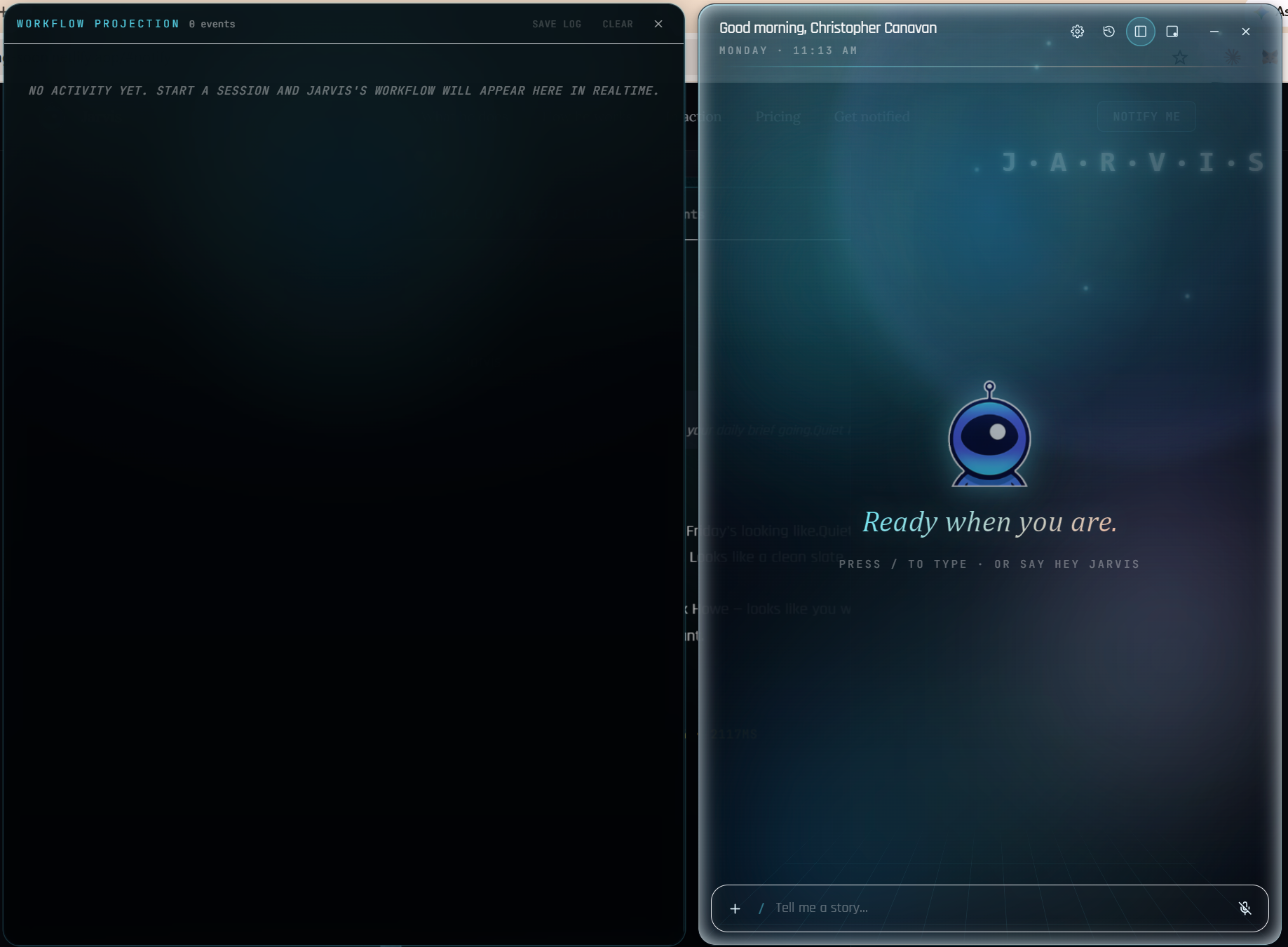The image size is (1288, 947).
Task: Click the '0 events' counter
Action: (212, 24)
